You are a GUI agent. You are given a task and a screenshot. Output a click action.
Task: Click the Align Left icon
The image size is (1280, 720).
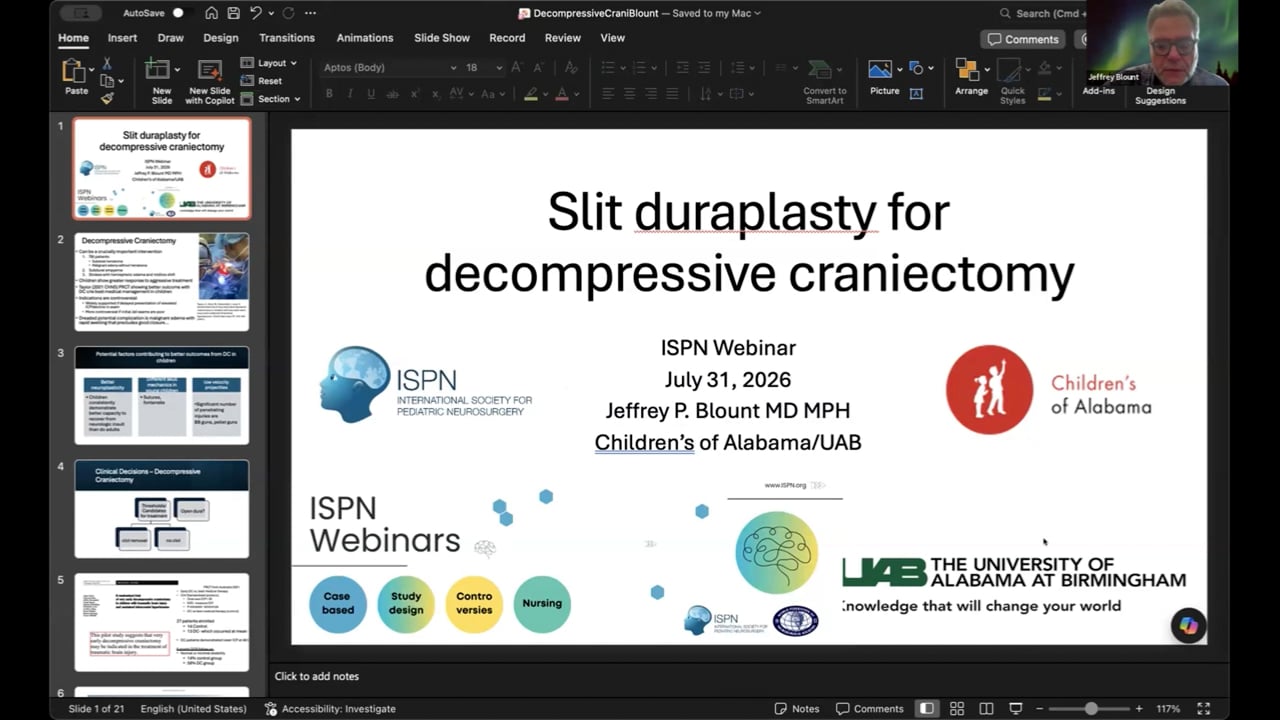(x=607, y=94)
